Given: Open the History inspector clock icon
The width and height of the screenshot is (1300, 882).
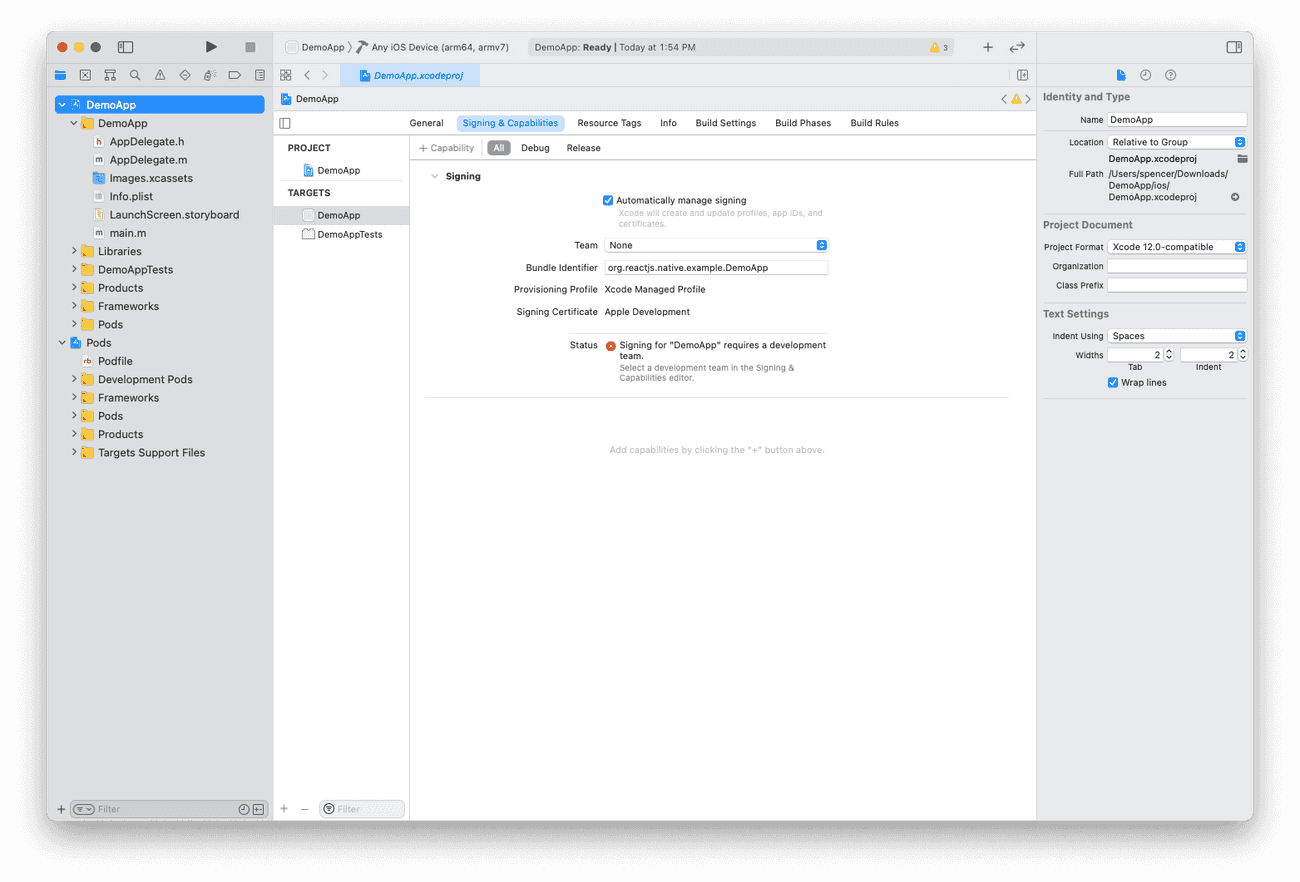Looking at the screenshot, I should click(1145, 74).
